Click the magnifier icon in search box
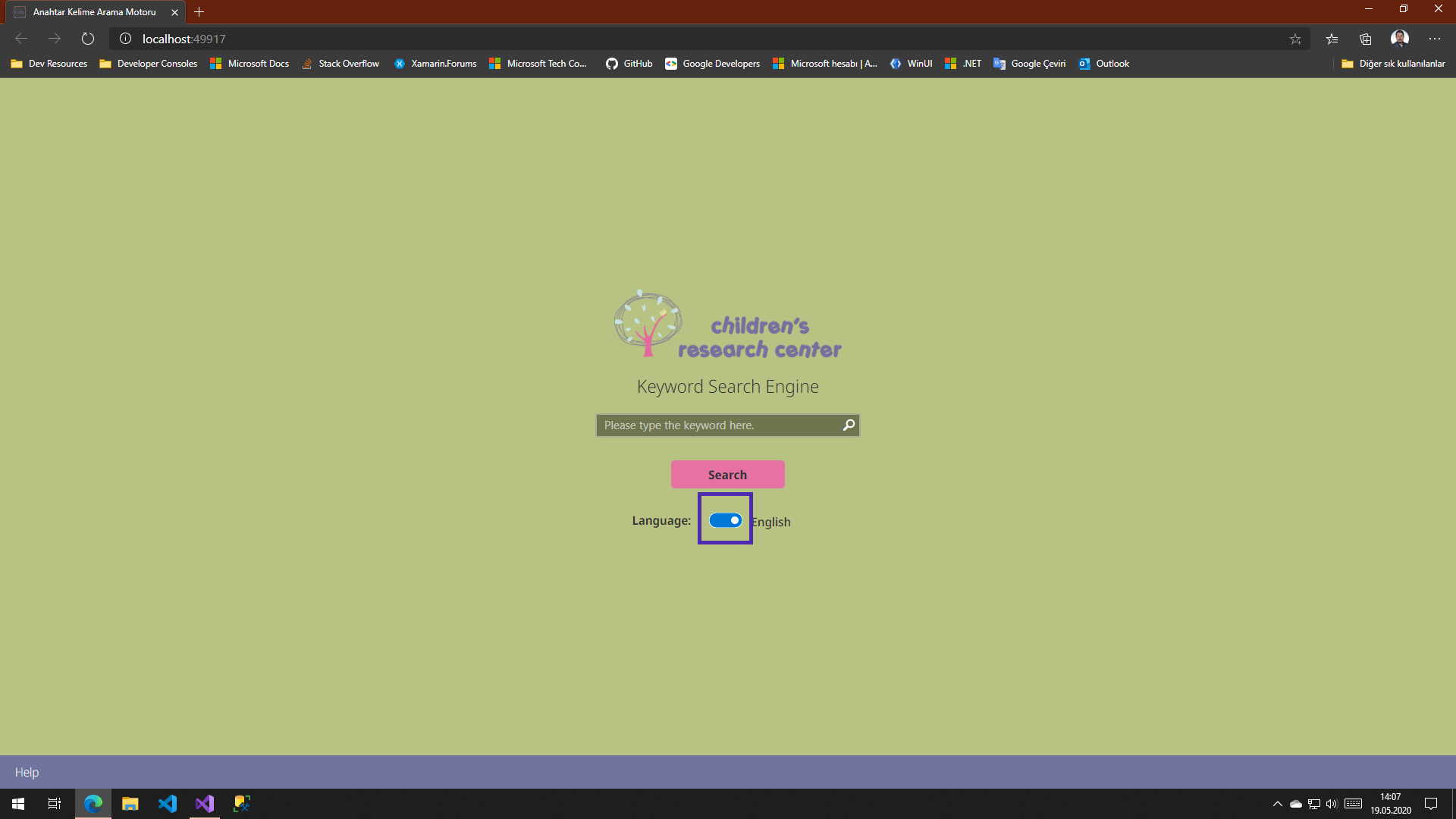 [849, 425]
